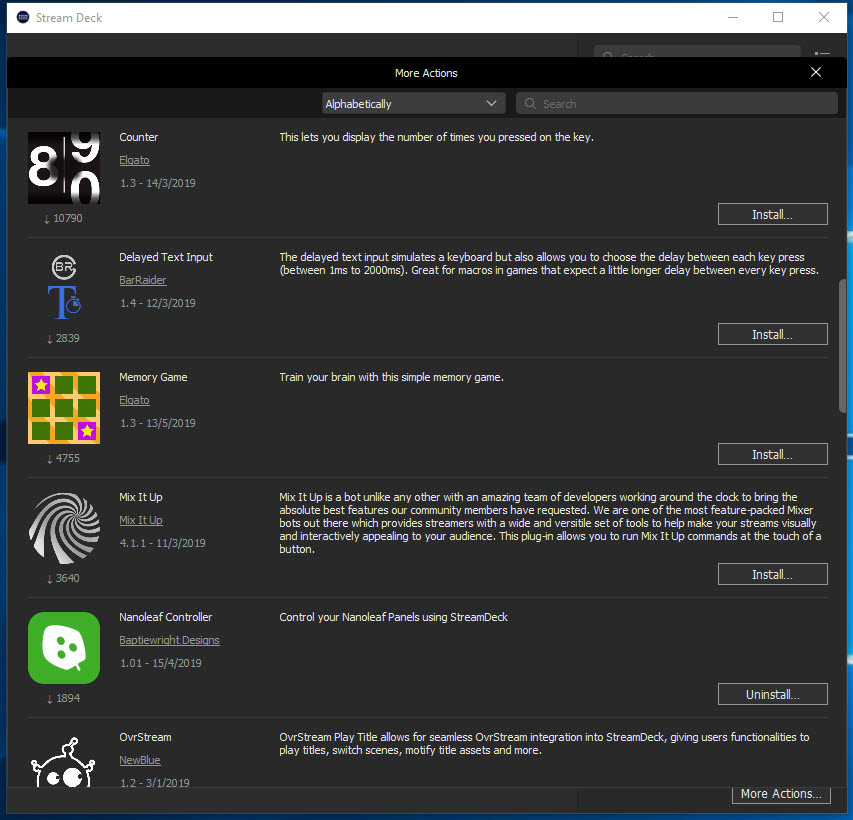Image resolution: width=853 pixels, height=820 pixels.
Task: Click the Counter download count 10790
Action: pos(63,218)
